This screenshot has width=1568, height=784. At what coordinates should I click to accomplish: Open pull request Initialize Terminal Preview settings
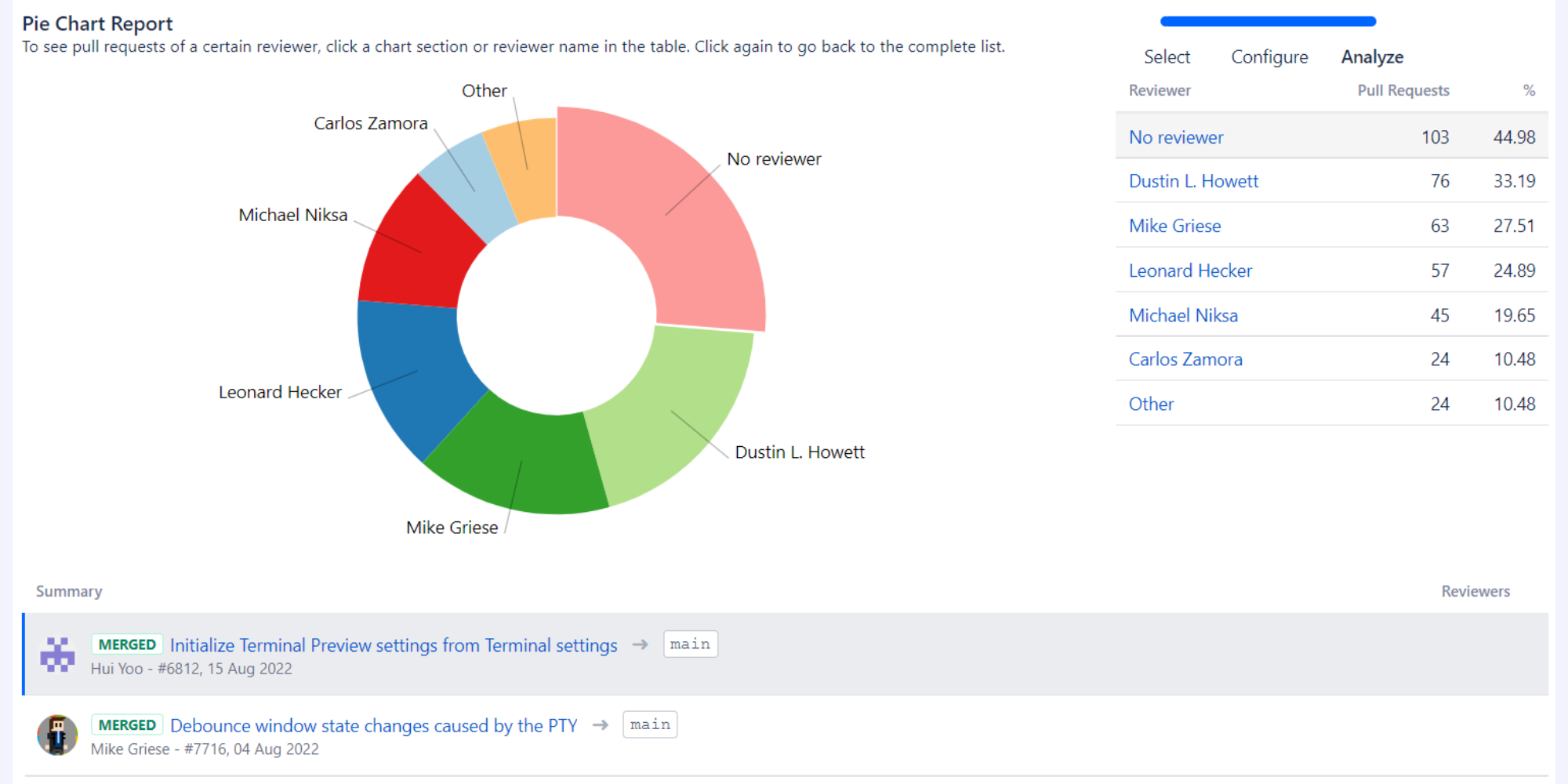coord(394,644)
